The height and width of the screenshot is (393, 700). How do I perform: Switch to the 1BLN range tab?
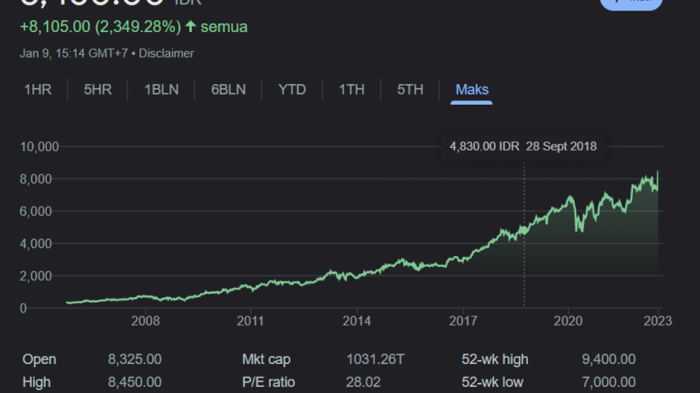pos(162,90)
